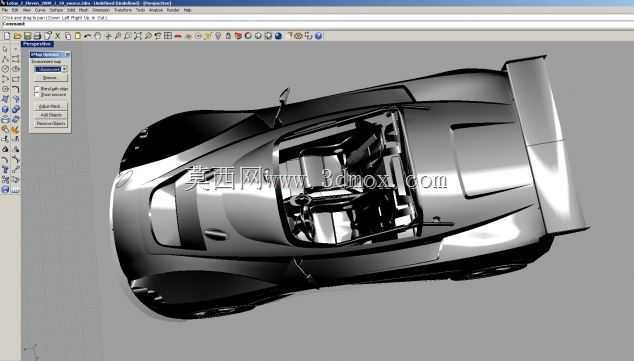Click the Cut scissors icon
The width and height of the screenshot is (634, 361).
click(57, 36)
